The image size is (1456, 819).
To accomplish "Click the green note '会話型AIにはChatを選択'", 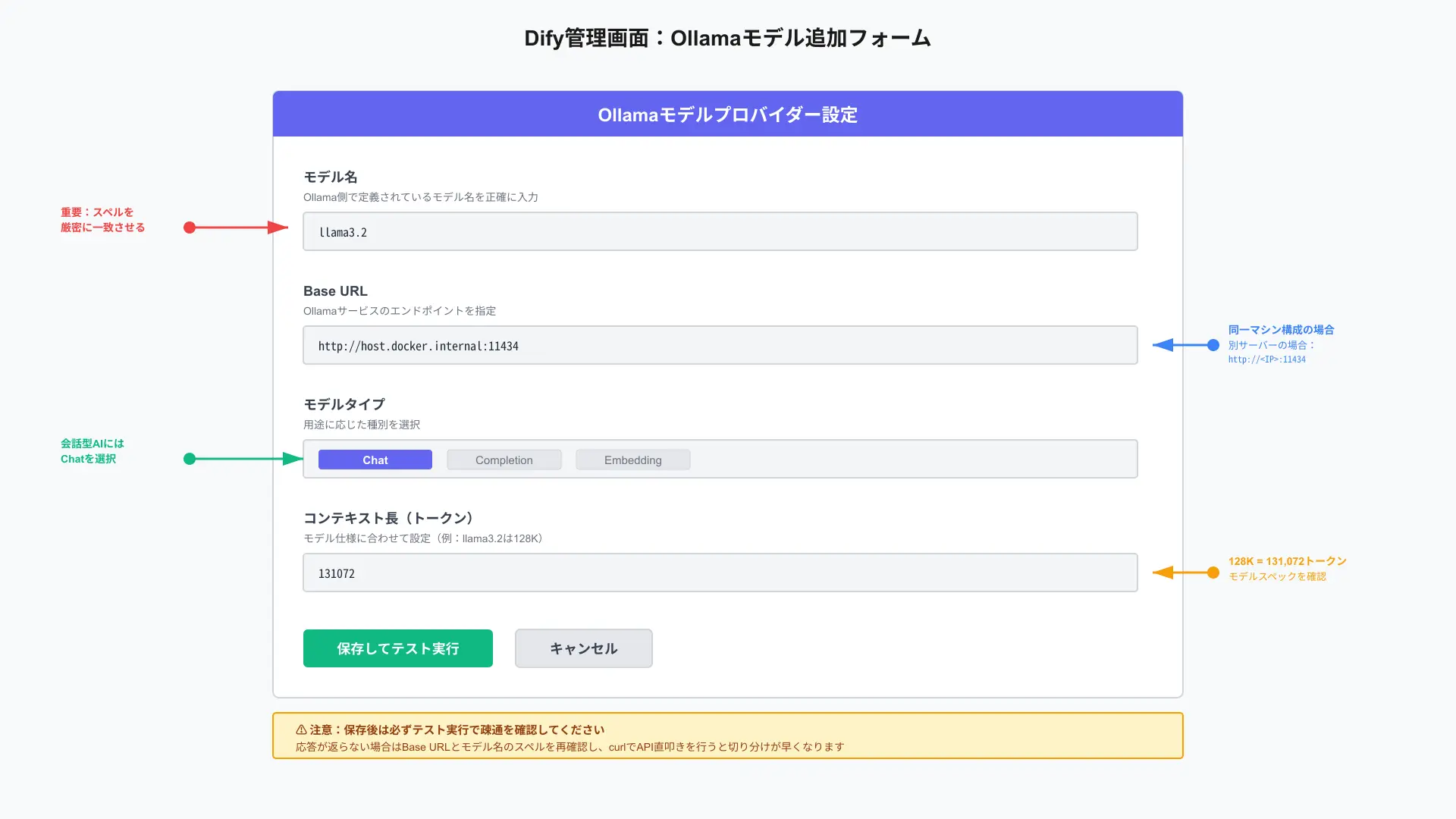I will [93, 451].
